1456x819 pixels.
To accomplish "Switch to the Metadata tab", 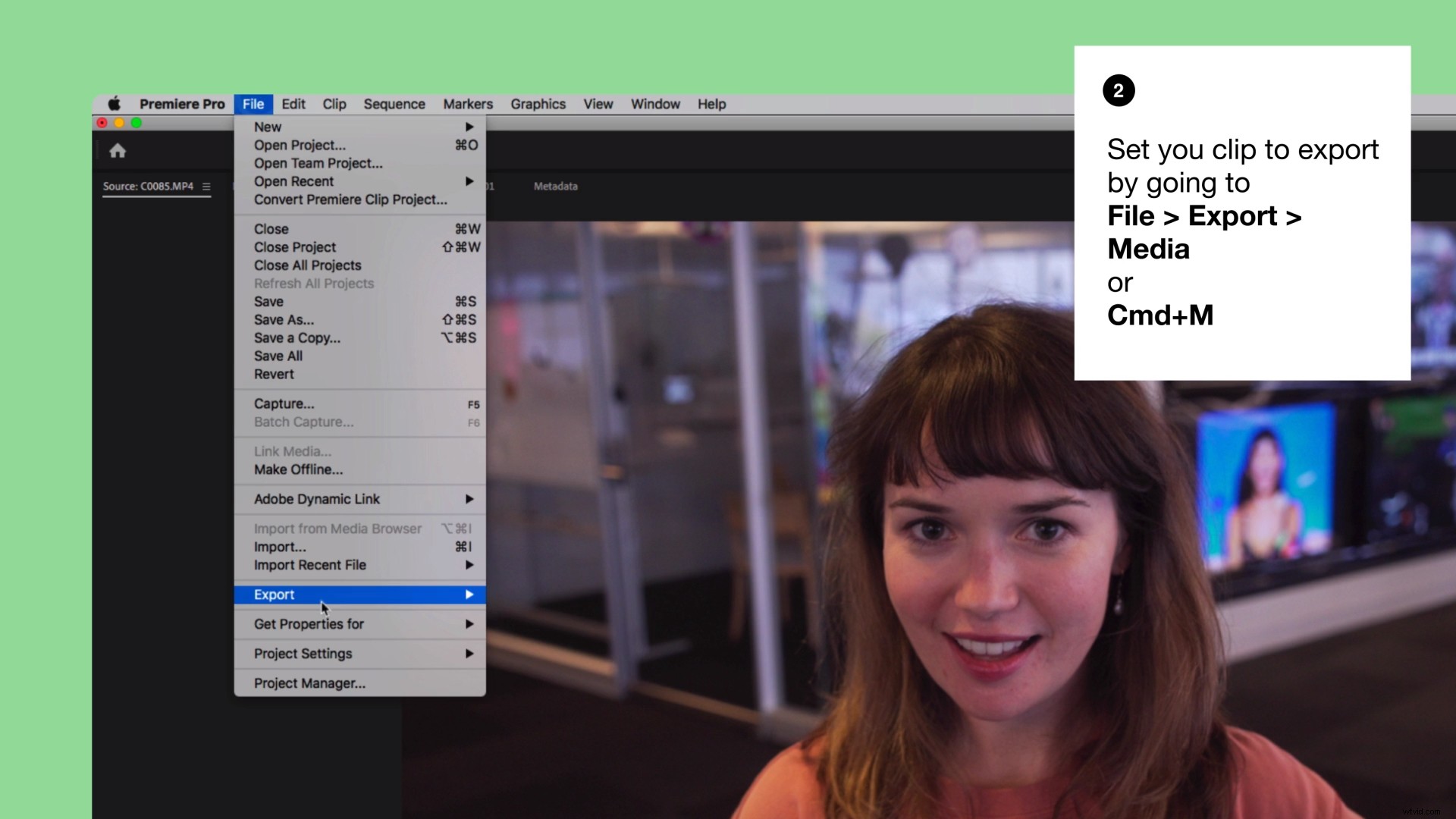I will point(555,186).
